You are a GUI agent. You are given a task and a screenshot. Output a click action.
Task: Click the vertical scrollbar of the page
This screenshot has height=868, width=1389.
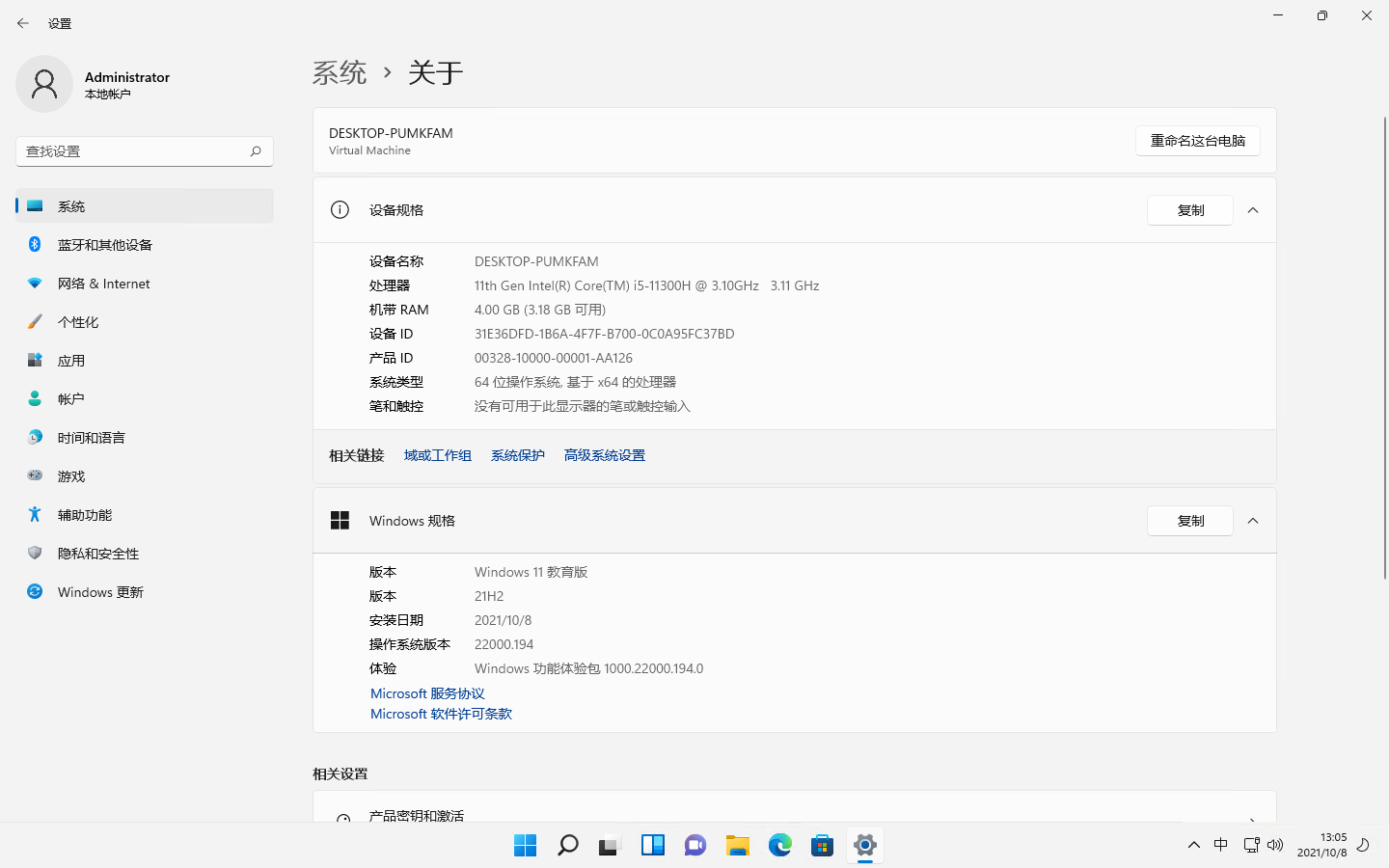click(1385, 347)
